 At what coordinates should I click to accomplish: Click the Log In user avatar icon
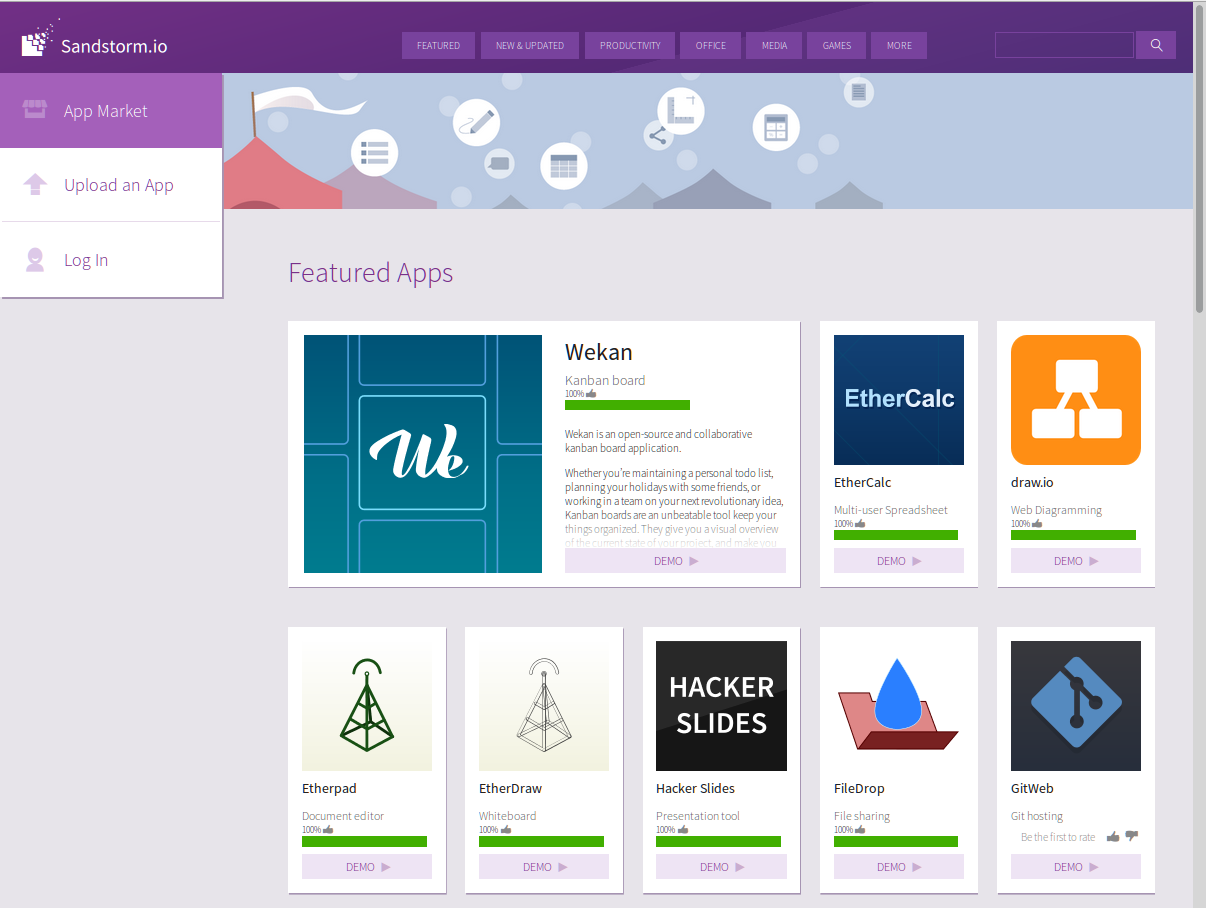(35, 260)
